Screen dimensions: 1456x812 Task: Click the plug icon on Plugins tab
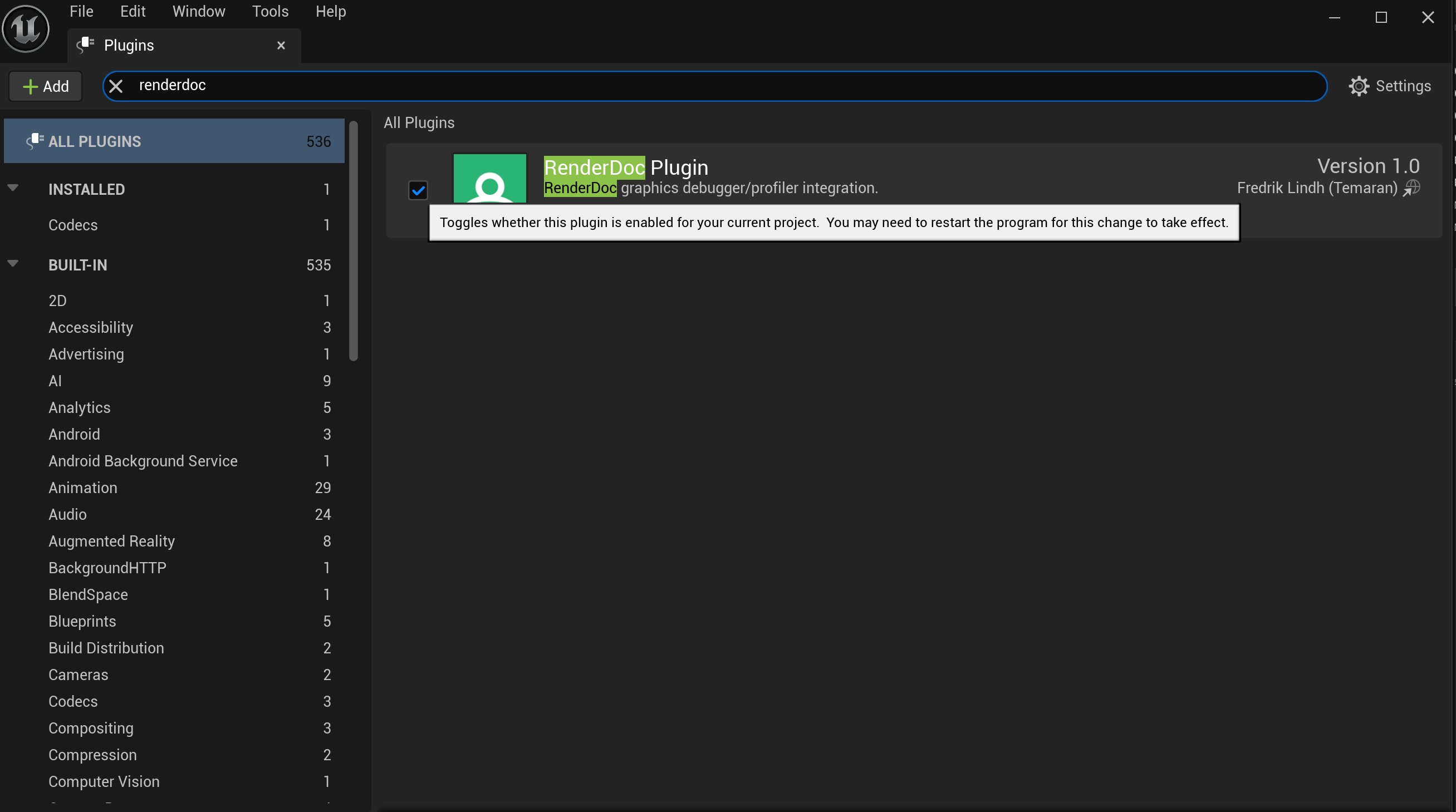coord(85,45)
